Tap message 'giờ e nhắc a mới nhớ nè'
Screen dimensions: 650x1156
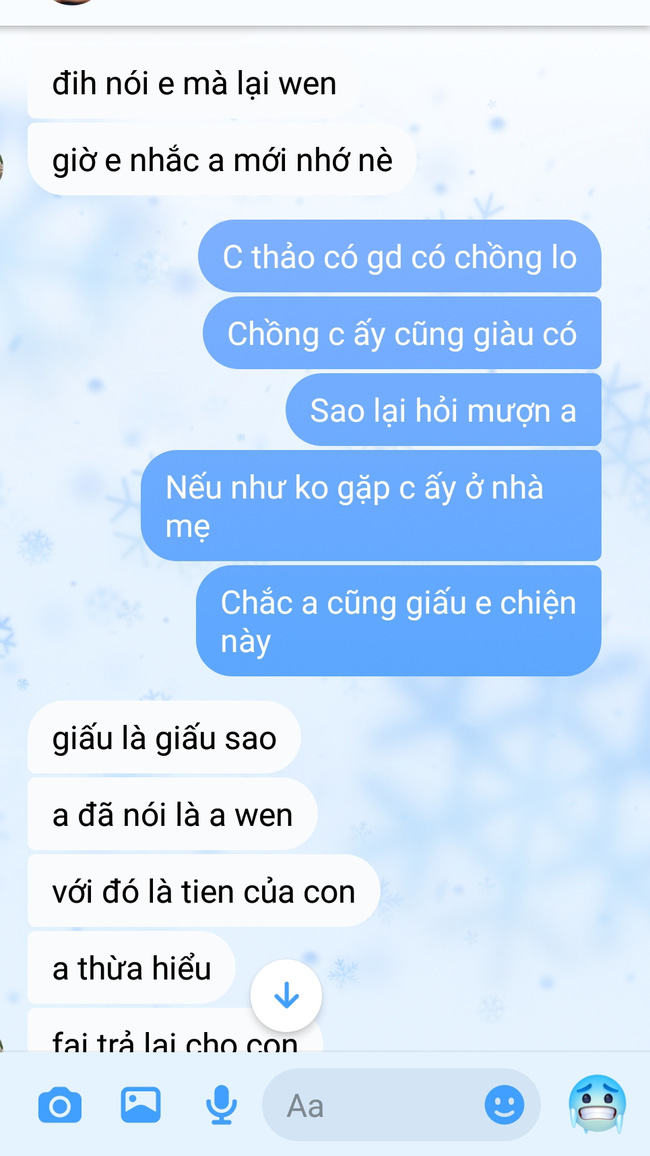pos(222,159)
